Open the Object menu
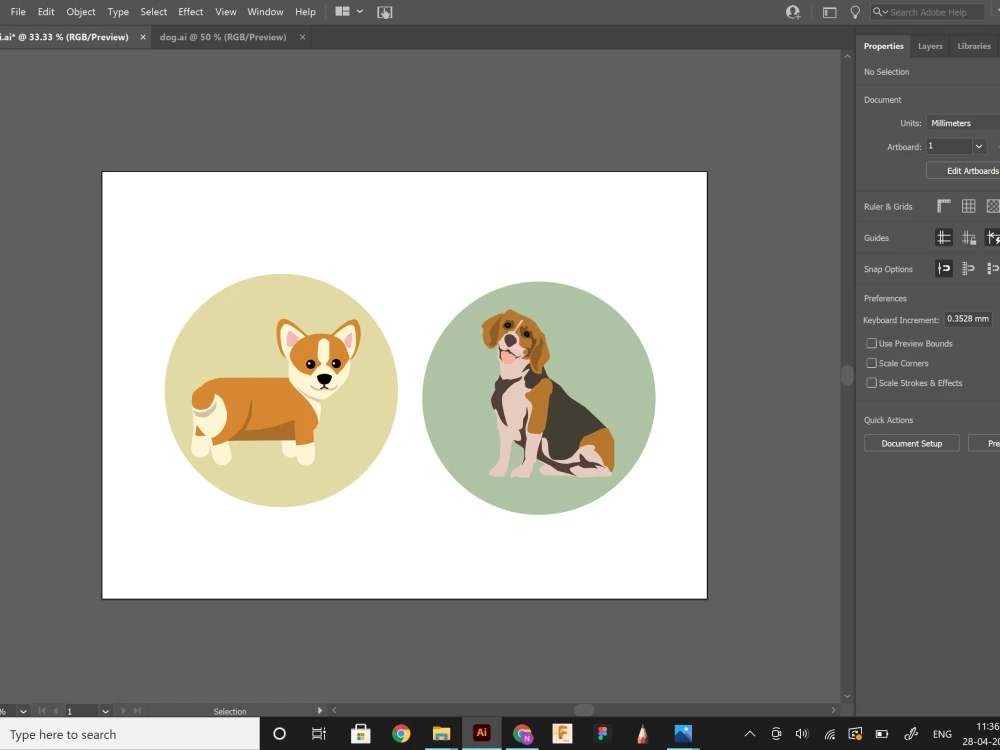Viewport: 1000px width, 750px height. coord(81,11)
